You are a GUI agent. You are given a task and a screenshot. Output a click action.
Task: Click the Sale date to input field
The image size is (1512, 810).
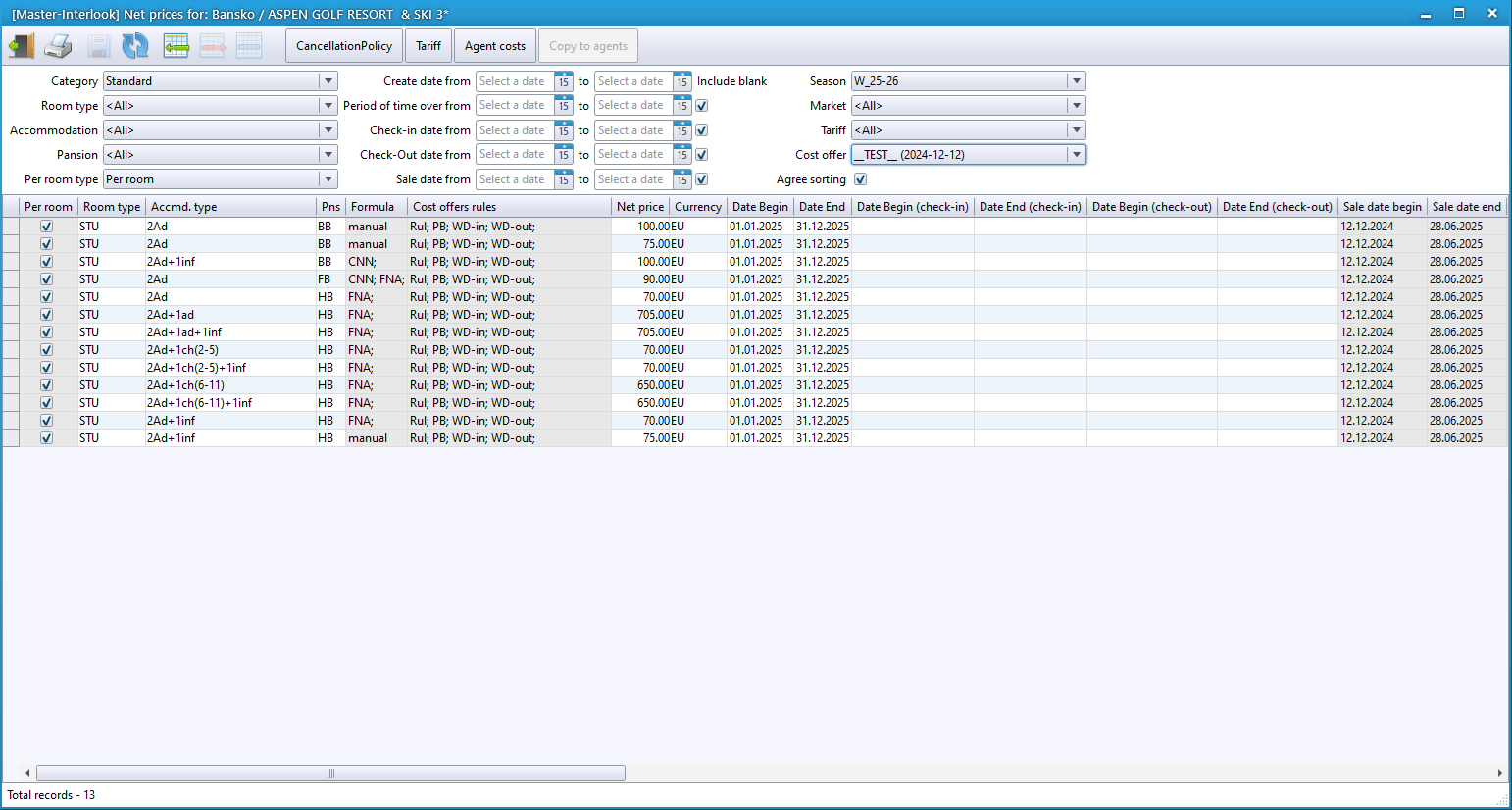pyautogui.click(x=634, y=179)
